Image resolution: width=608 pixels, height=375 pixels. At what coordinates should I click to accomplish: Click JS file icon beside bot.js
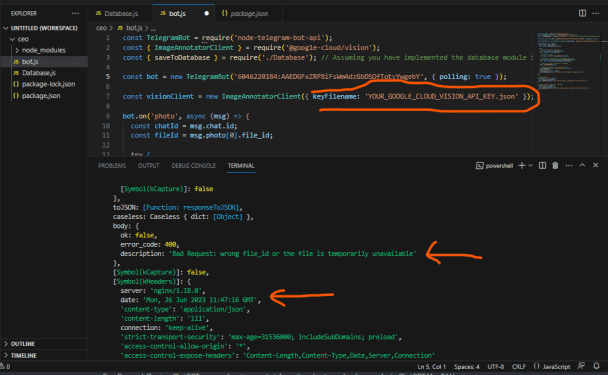pos(16,62)
